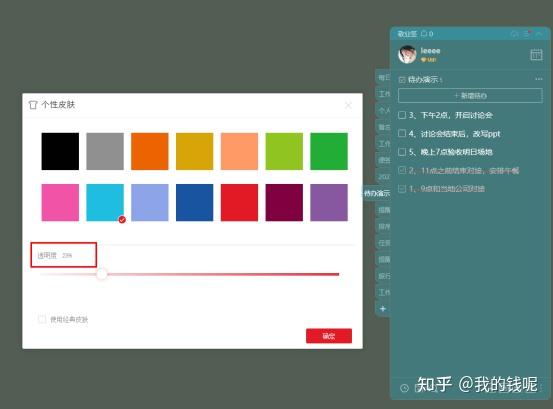Open the three-dot menu beside 待办演示
This screenshot has height=409, width=553.
(539, 79)
